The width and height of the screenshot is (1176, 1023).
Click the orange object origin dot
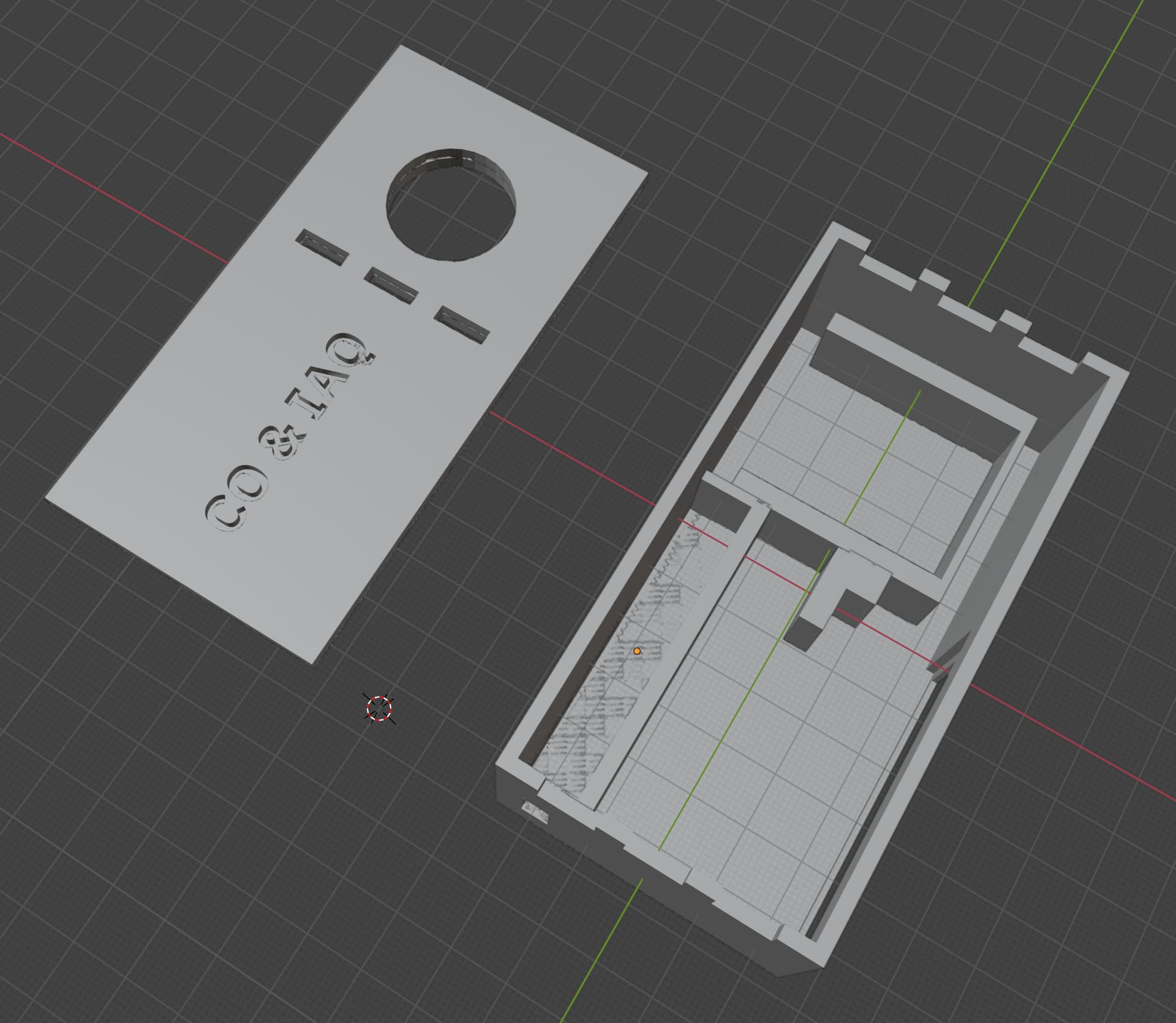[x=637, y=651]
